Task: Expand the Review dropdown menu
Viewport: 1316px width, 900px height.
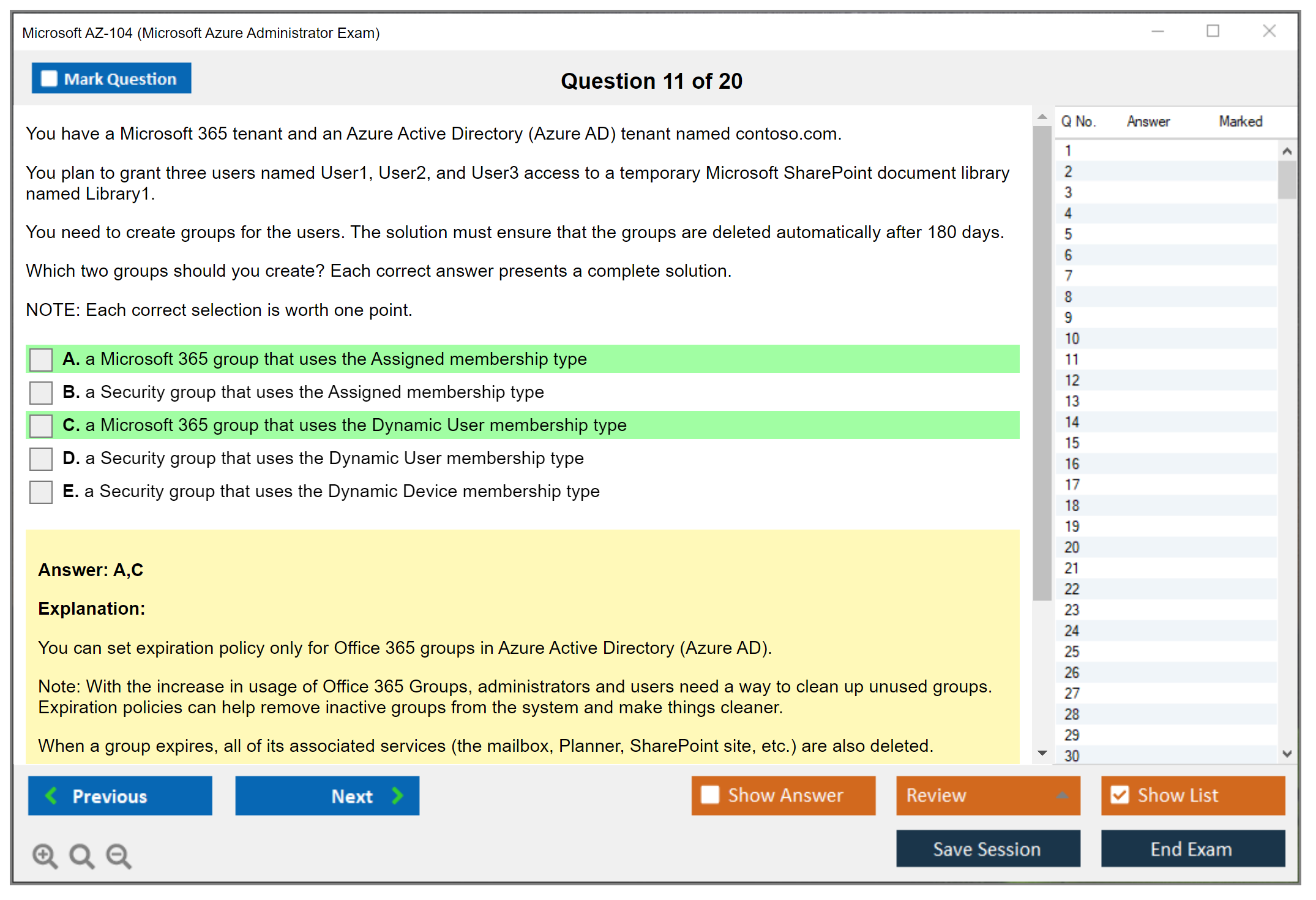Action: [1062, 795]
